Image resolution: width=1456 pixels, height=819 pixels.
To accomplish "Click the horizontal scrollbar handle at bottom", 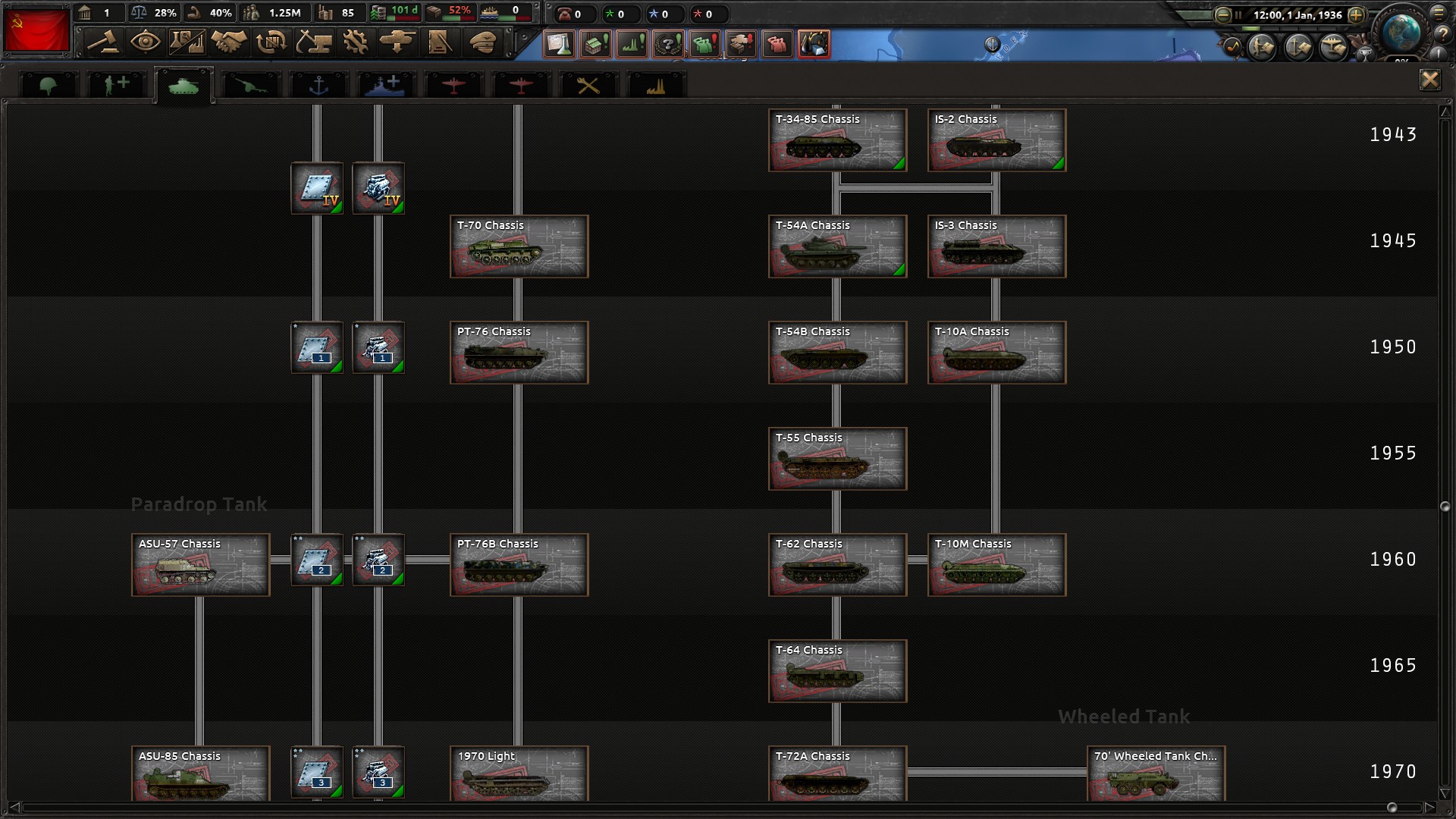I will pos(1391,808).
